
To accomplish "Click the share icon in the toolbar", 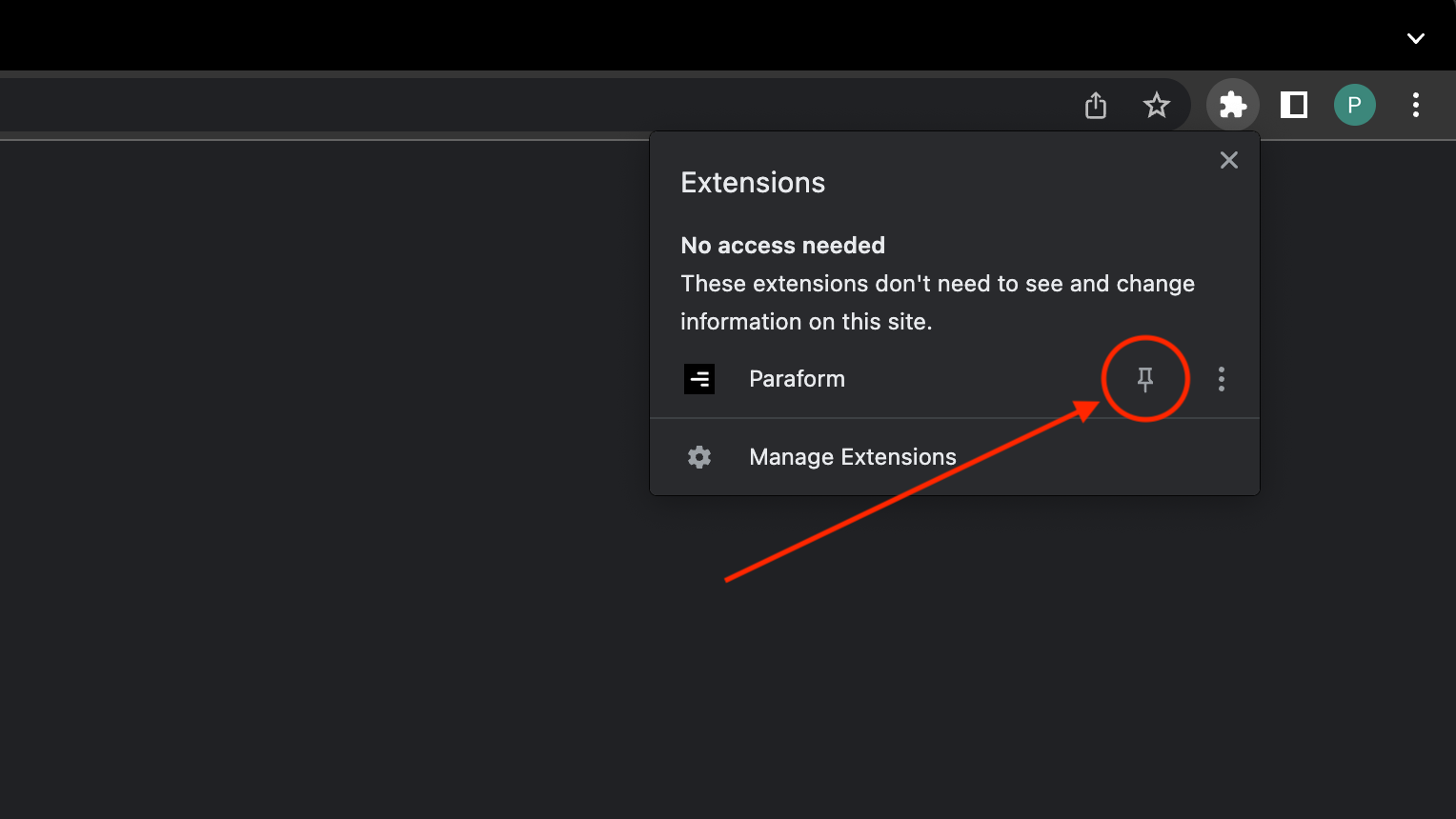I will 1095,105.
